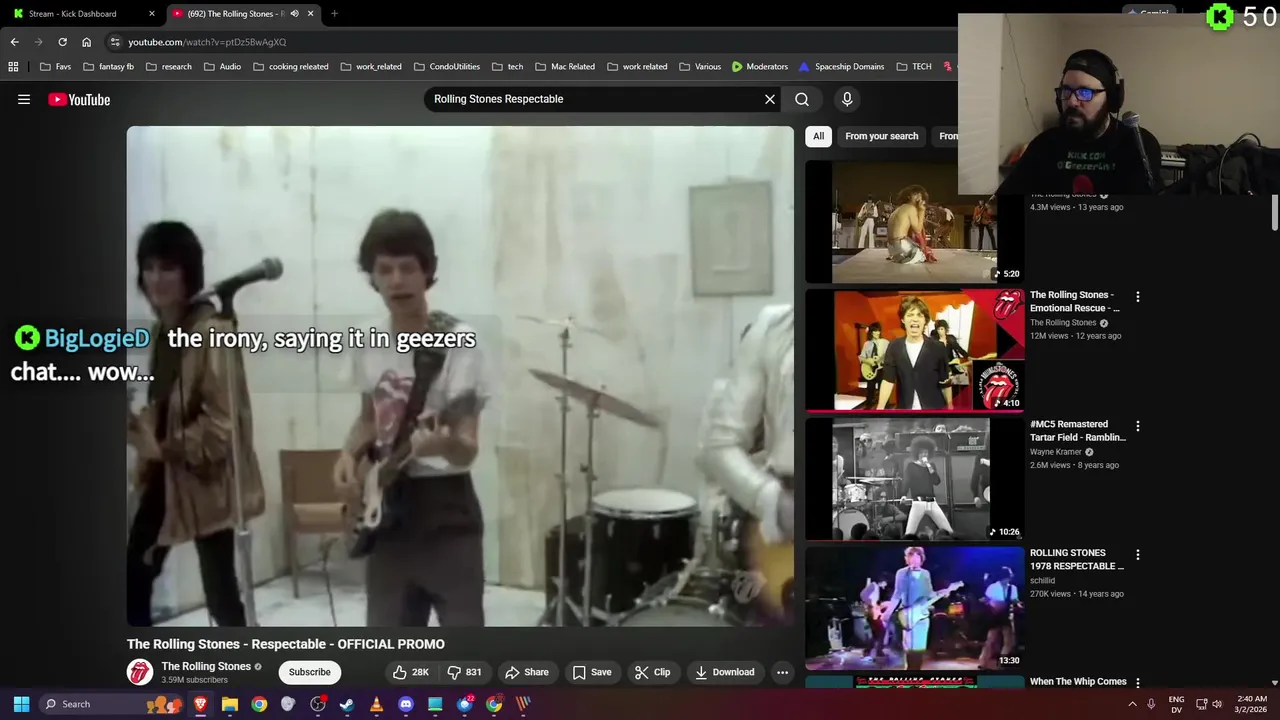Screen dimensions: 1280x720
Task: Open the fantasy fb bookmark folder
Action: [108, 67]
